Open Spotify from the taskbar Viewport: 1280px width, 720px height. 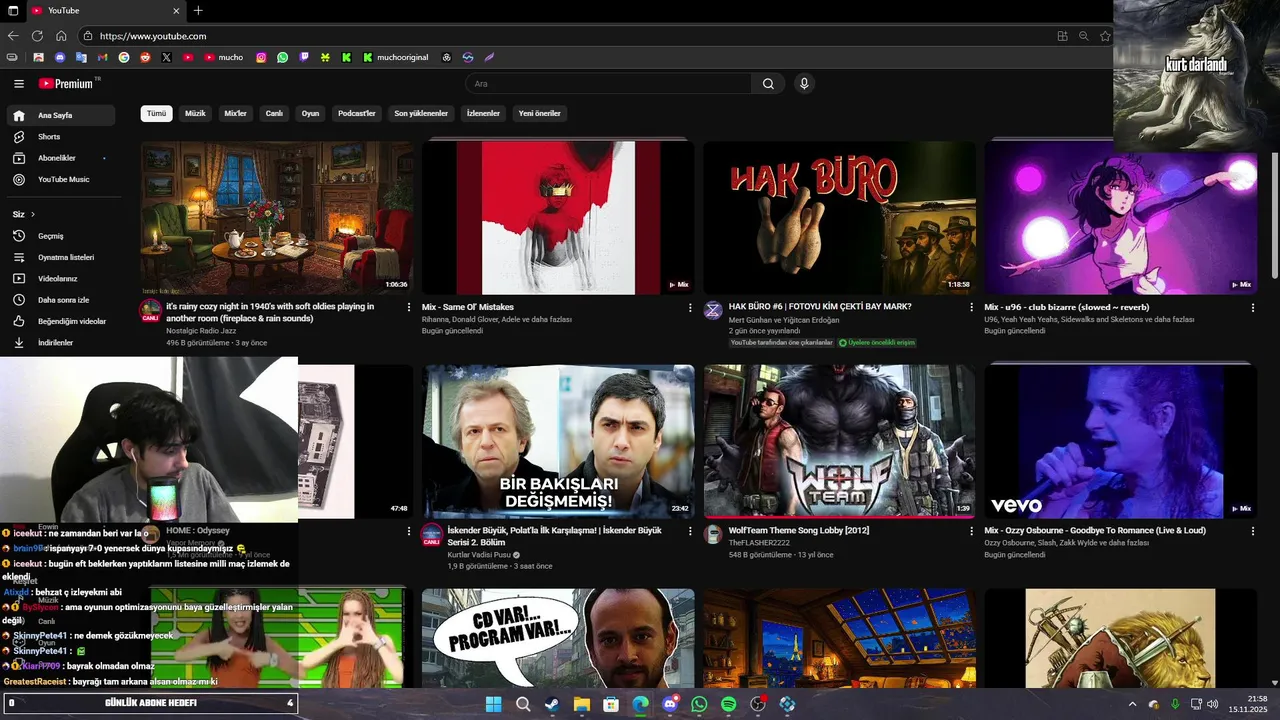pyautogui.click(x=729, y=704)
